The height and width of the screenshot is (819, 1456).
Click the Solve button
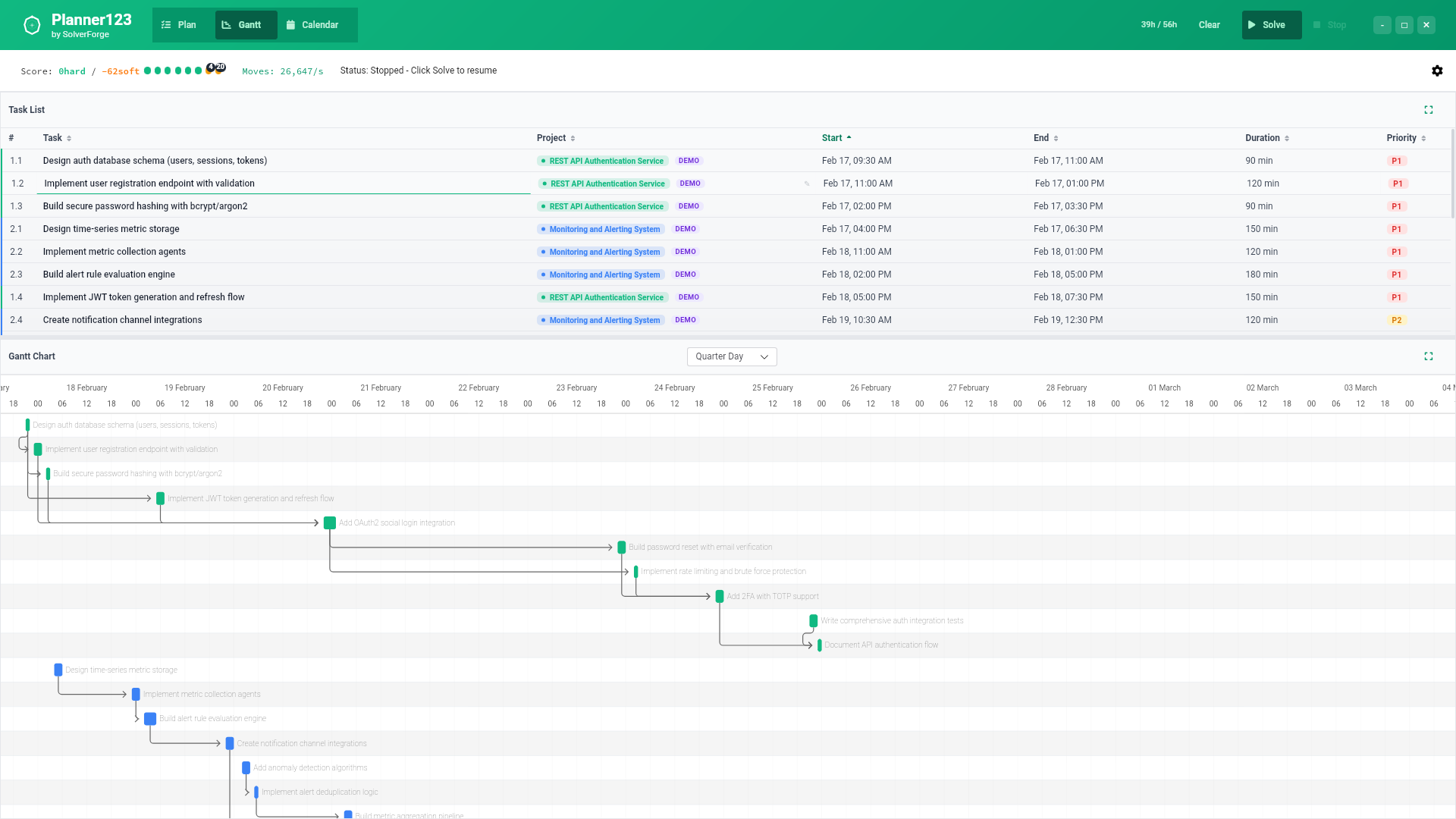point(1271,24)
